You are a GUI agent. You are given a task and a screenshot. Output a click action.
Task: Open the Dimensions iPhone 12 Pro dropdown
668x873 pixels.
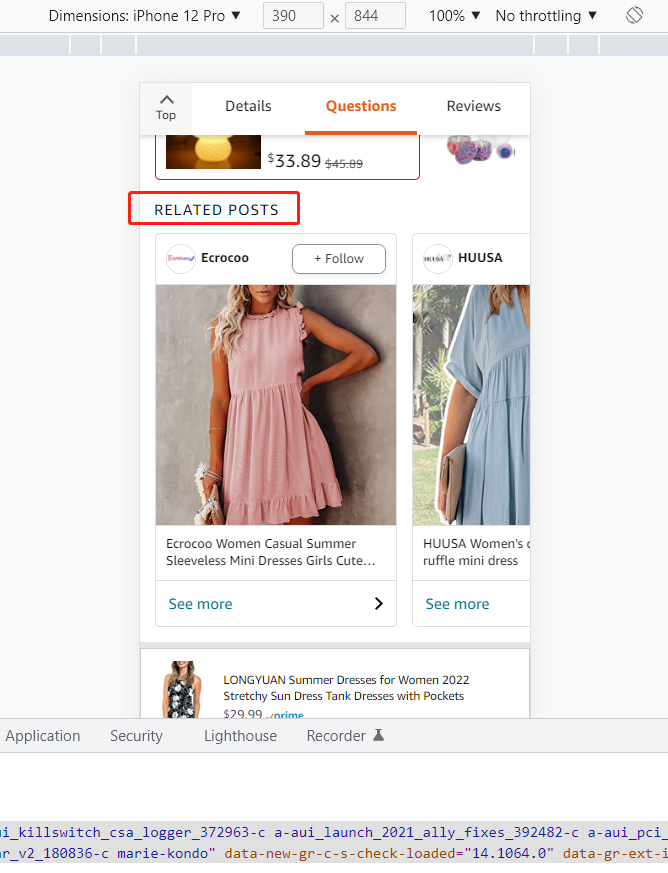(145, 16)
